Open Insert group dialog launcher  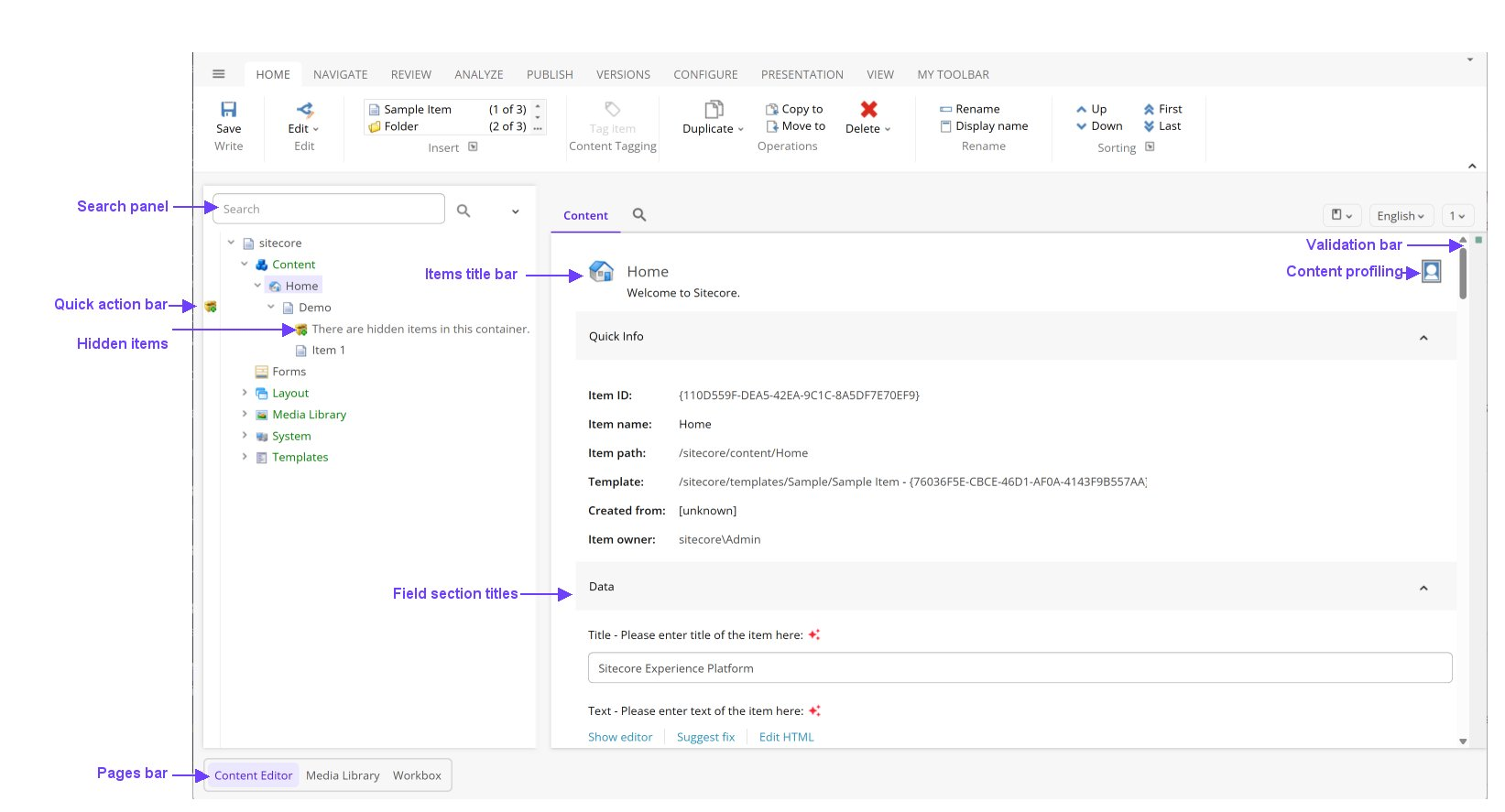pos(473,146)
